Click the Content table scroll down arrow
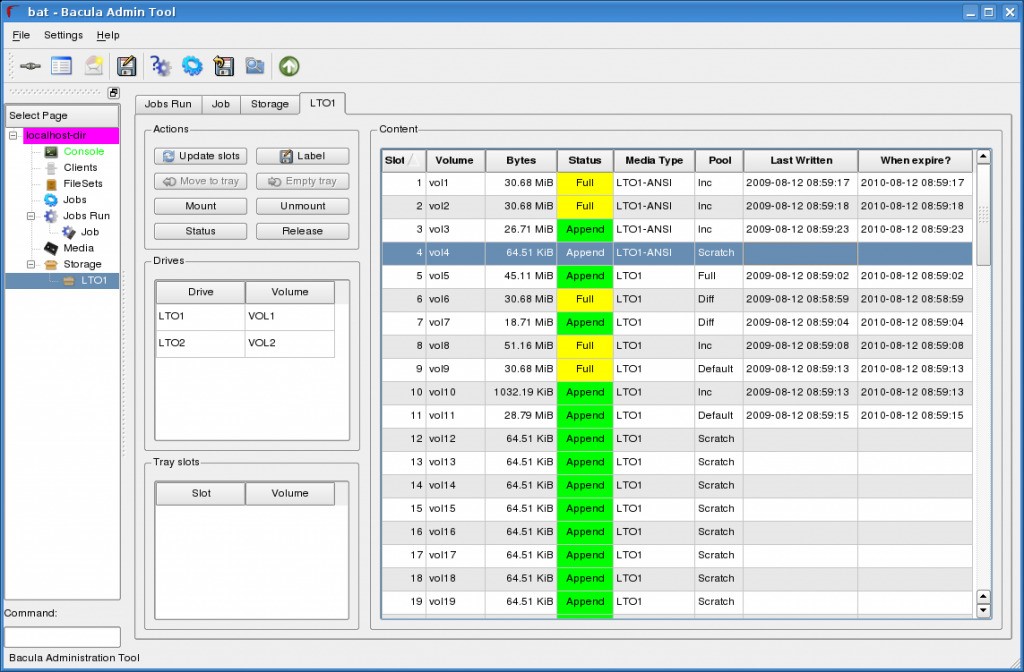This screenshot has height=672, width=1024. coord(983,610)
